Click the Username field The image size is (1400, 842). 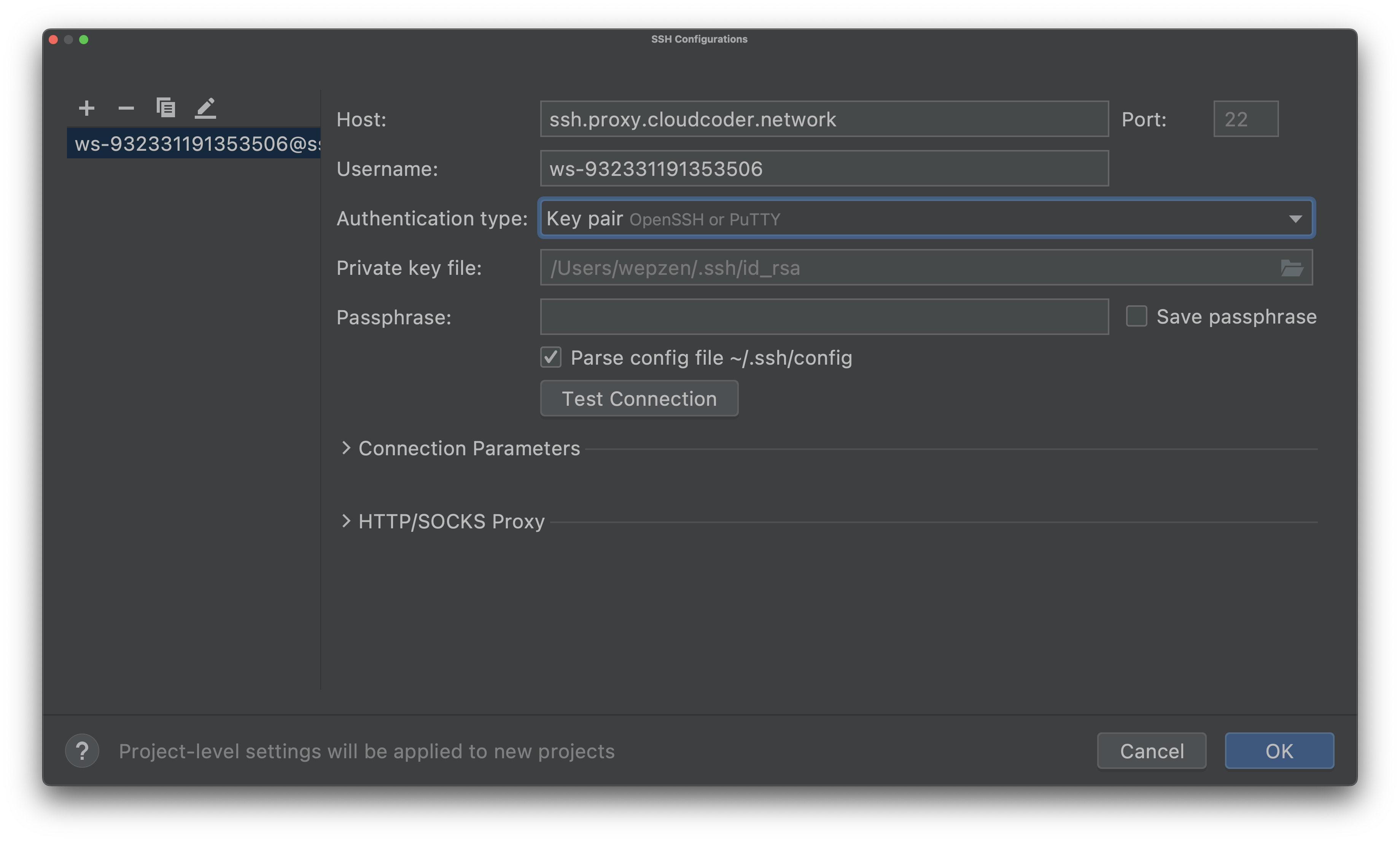[x=823, y=168]
